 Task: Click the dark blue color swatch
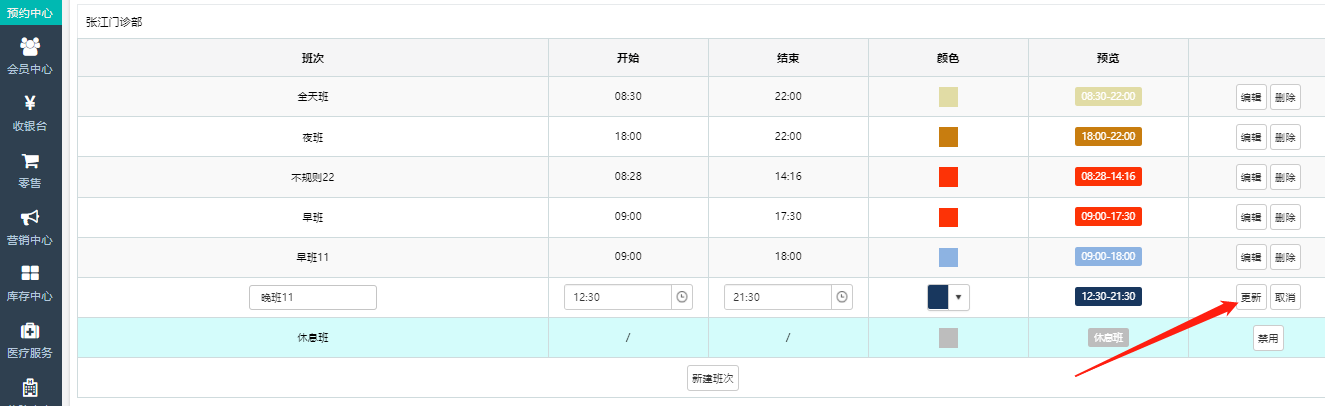click(x=939, y=297)
